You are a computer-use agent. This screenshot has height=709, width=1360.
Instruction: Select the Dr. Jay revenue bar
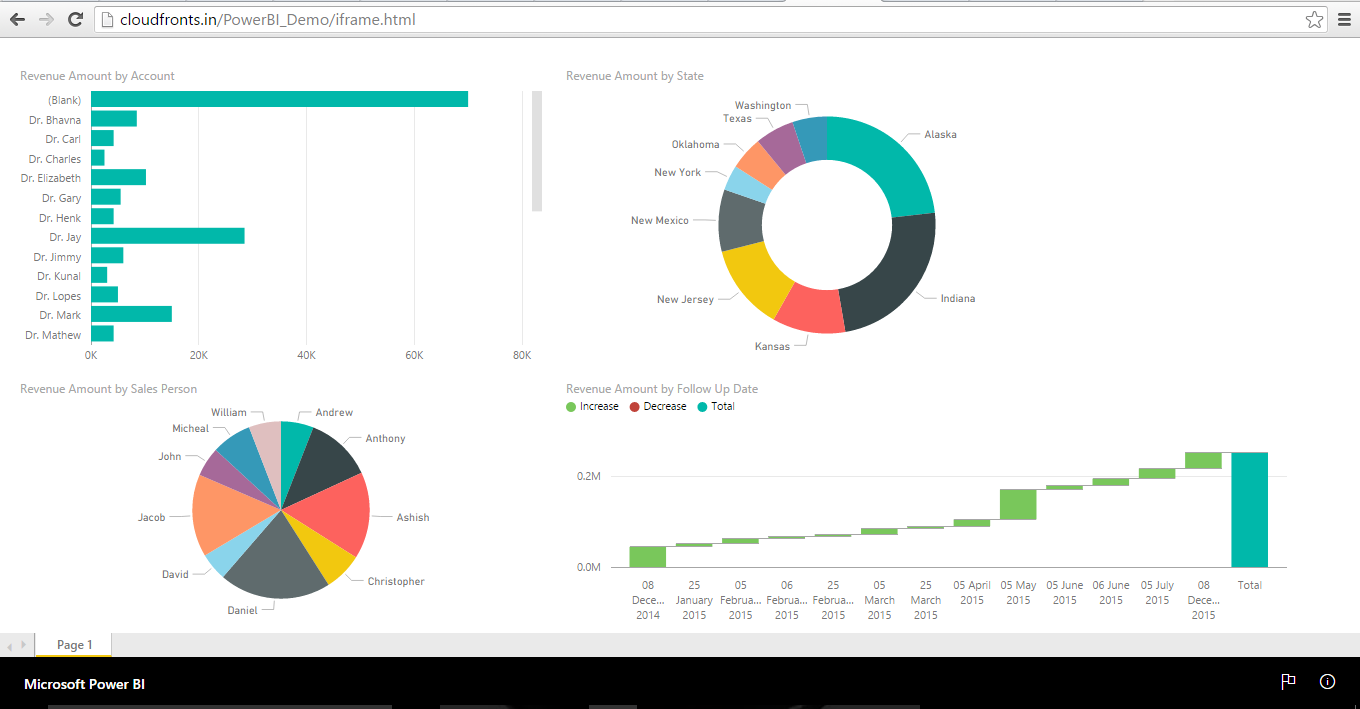167,236
